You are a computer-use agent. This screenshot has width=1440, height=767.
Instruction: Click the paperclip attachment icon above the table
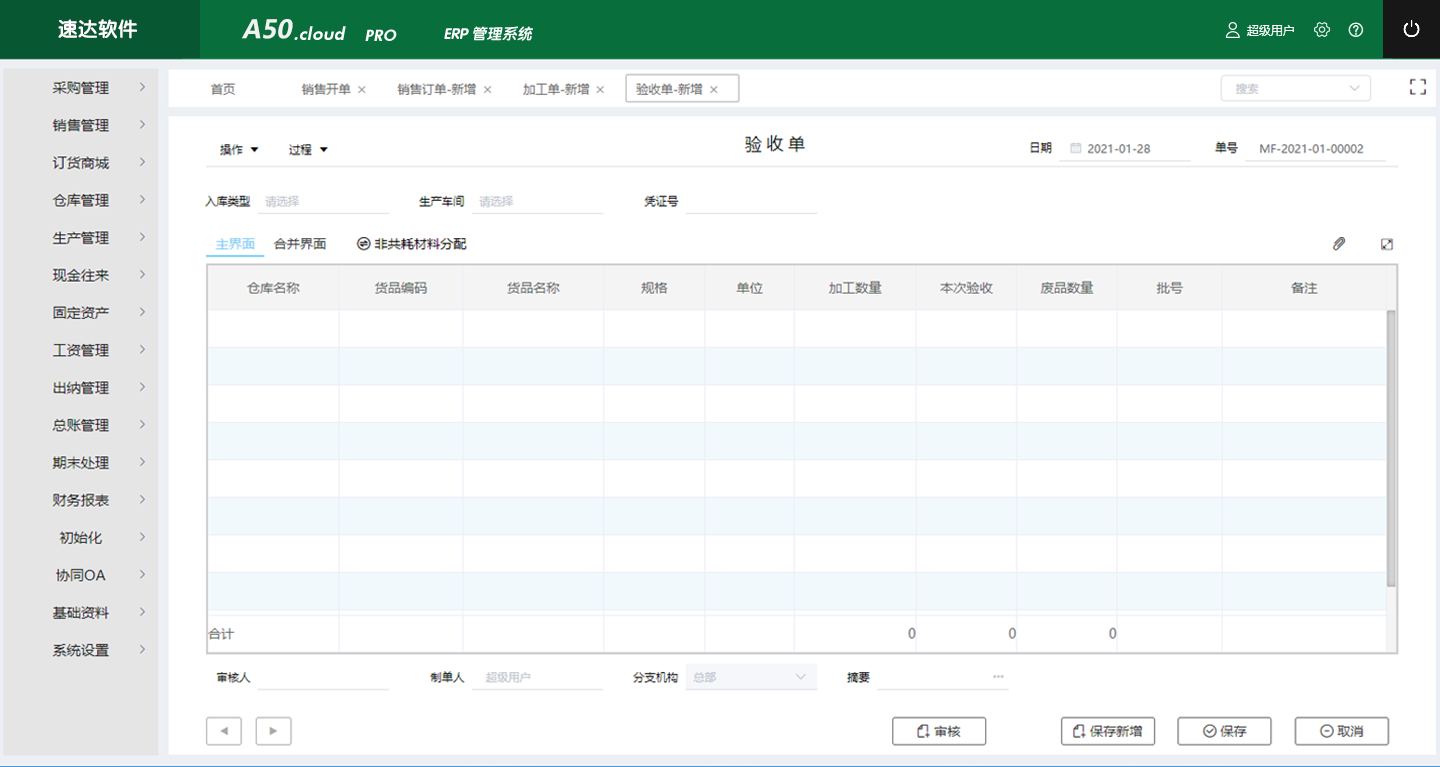(x=1339, y=243)
